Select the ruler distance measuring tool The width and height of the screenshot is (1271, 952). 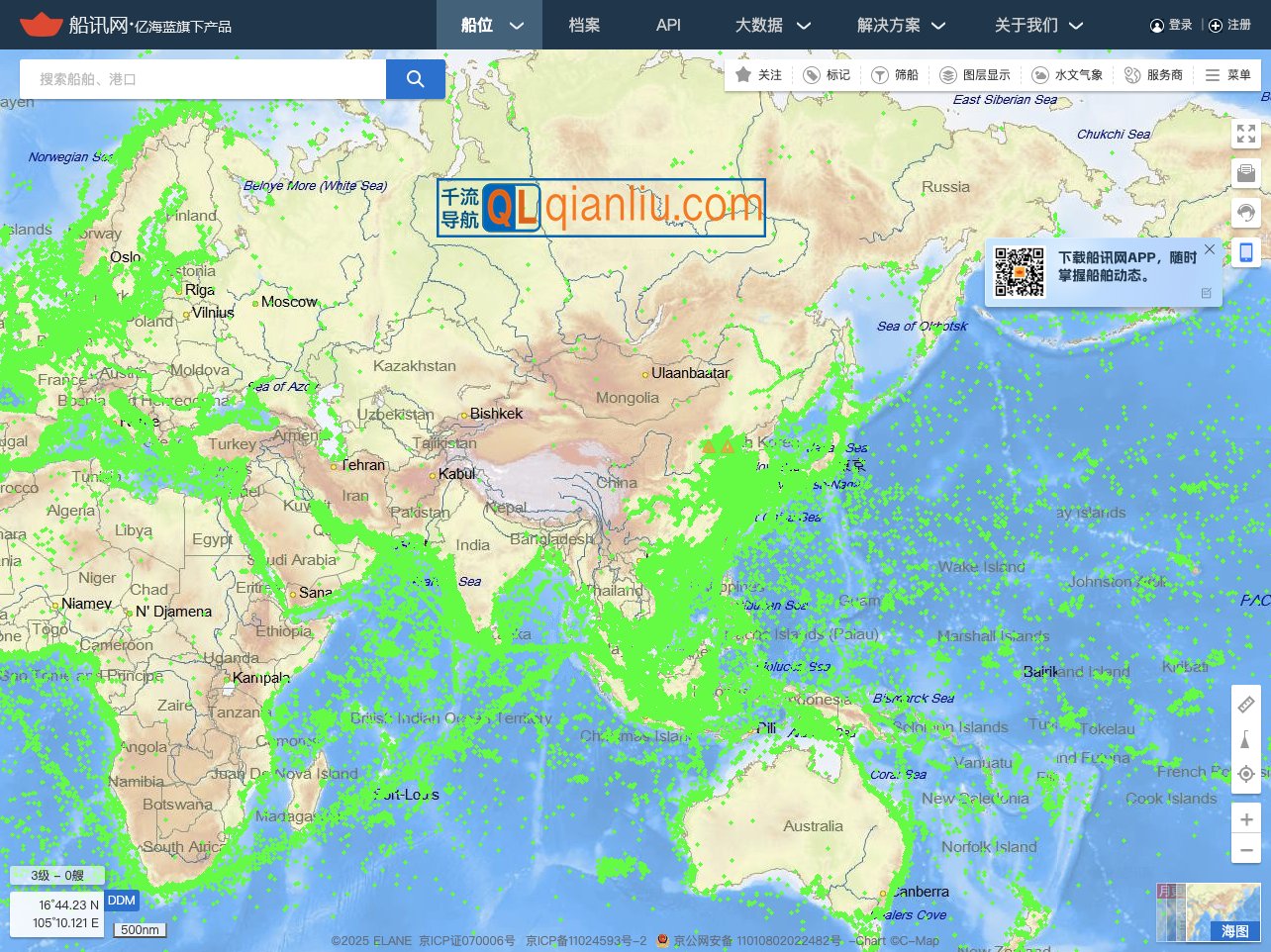click(1246, 705)
